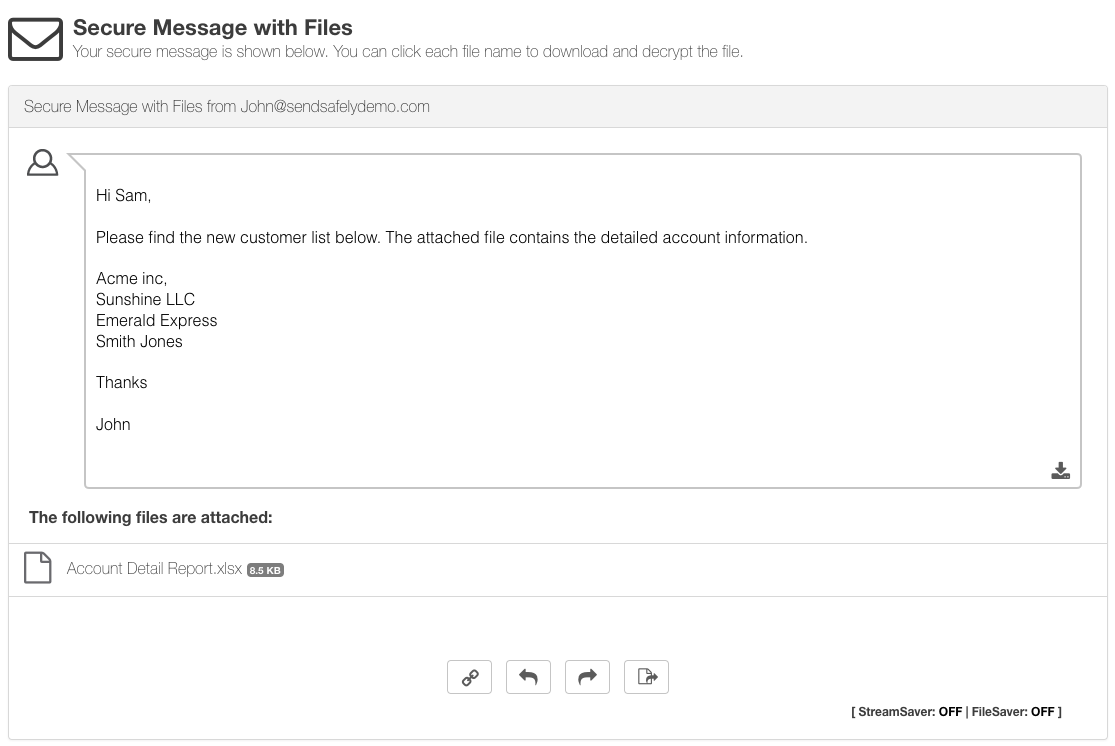Click the gray message header bar
Viewport: 1115px width, 746px height.
[x=557, y=106]
